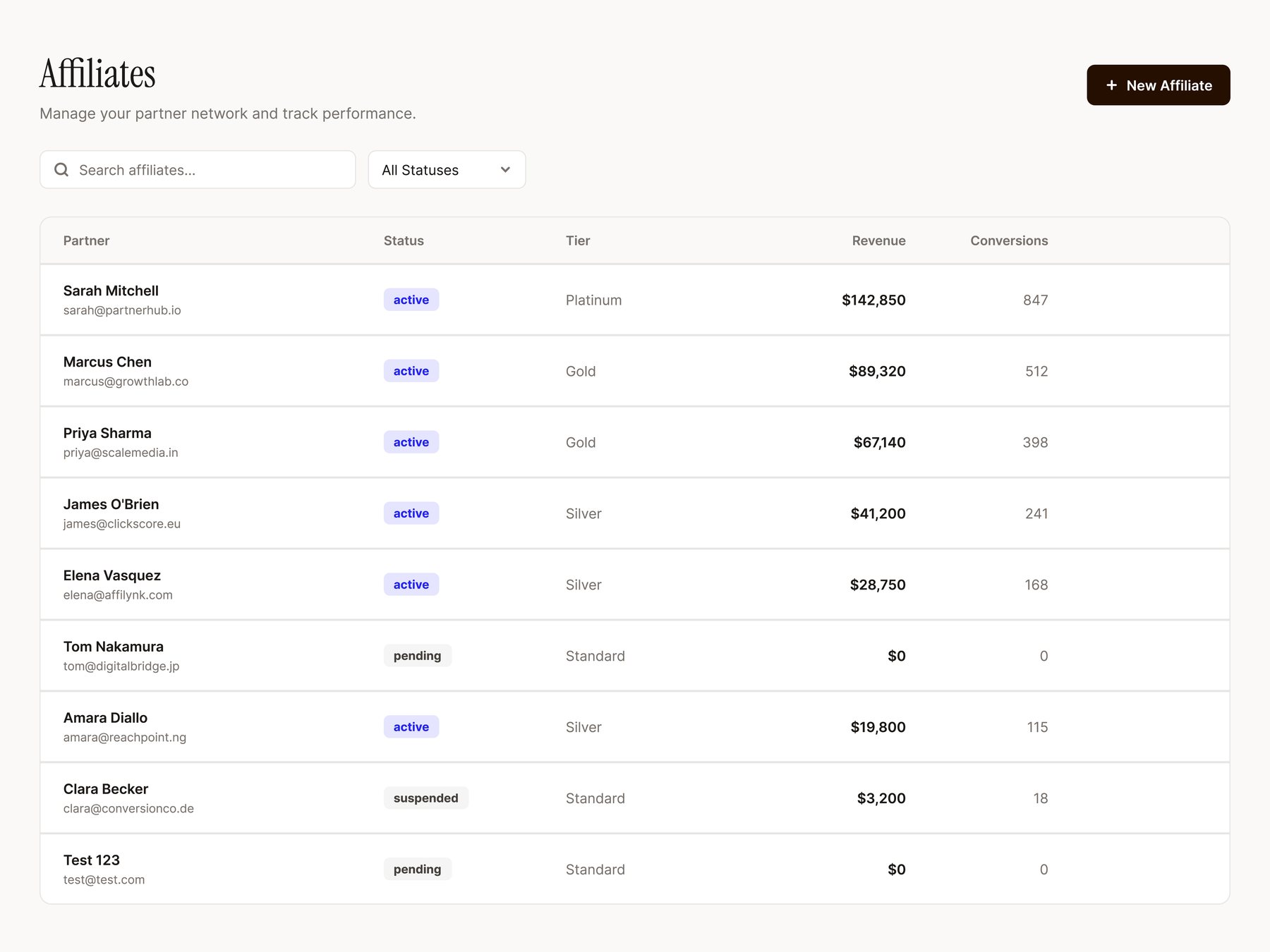This screenshot has width=1270, height=952.
Task: Click email tom@digitalbridge.jp
Action: tap(121, 666)
